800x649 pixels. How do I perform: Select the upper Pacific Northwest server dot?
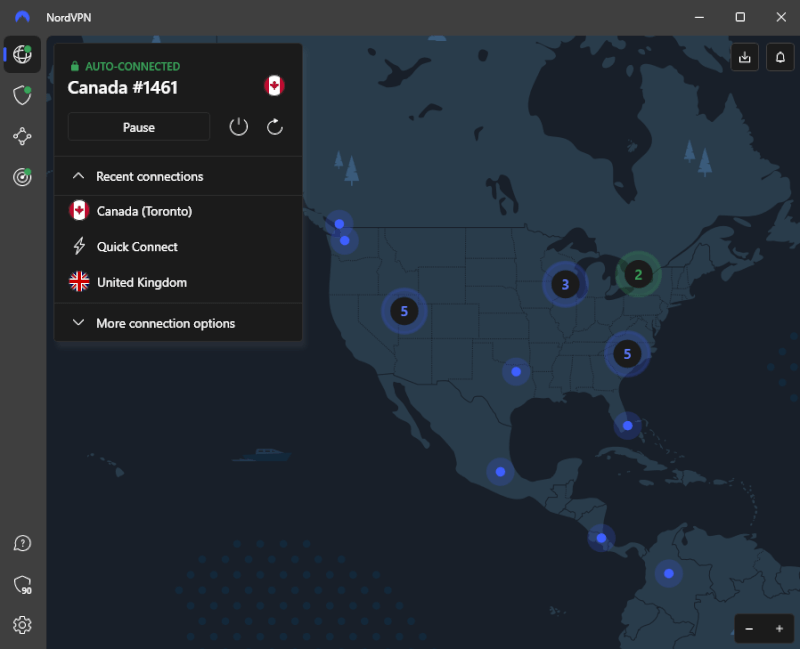tap(339, 223)
